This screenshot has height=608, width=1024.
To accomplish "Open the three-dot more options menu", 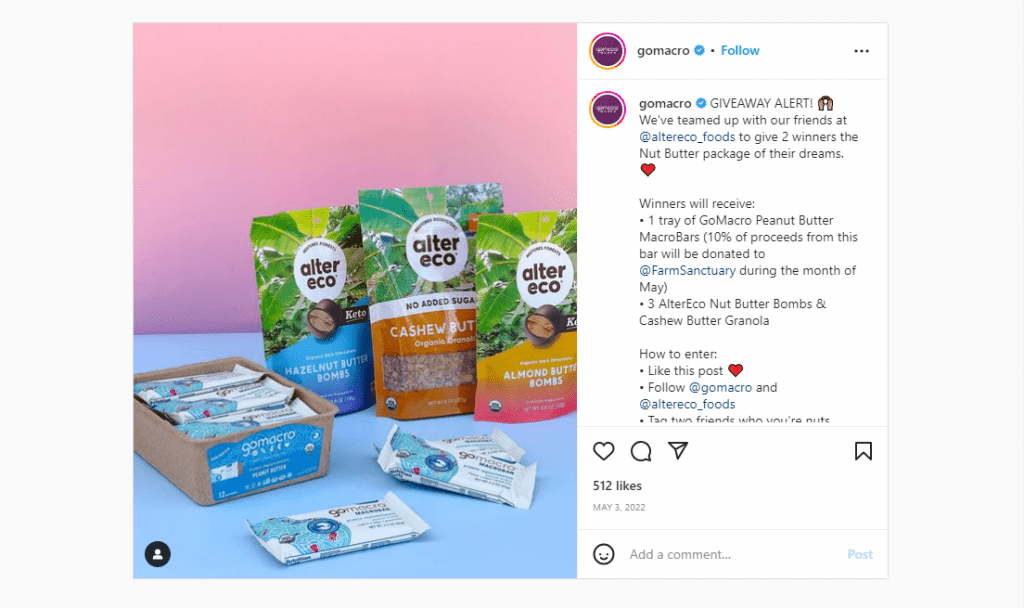I will [861, 51].
